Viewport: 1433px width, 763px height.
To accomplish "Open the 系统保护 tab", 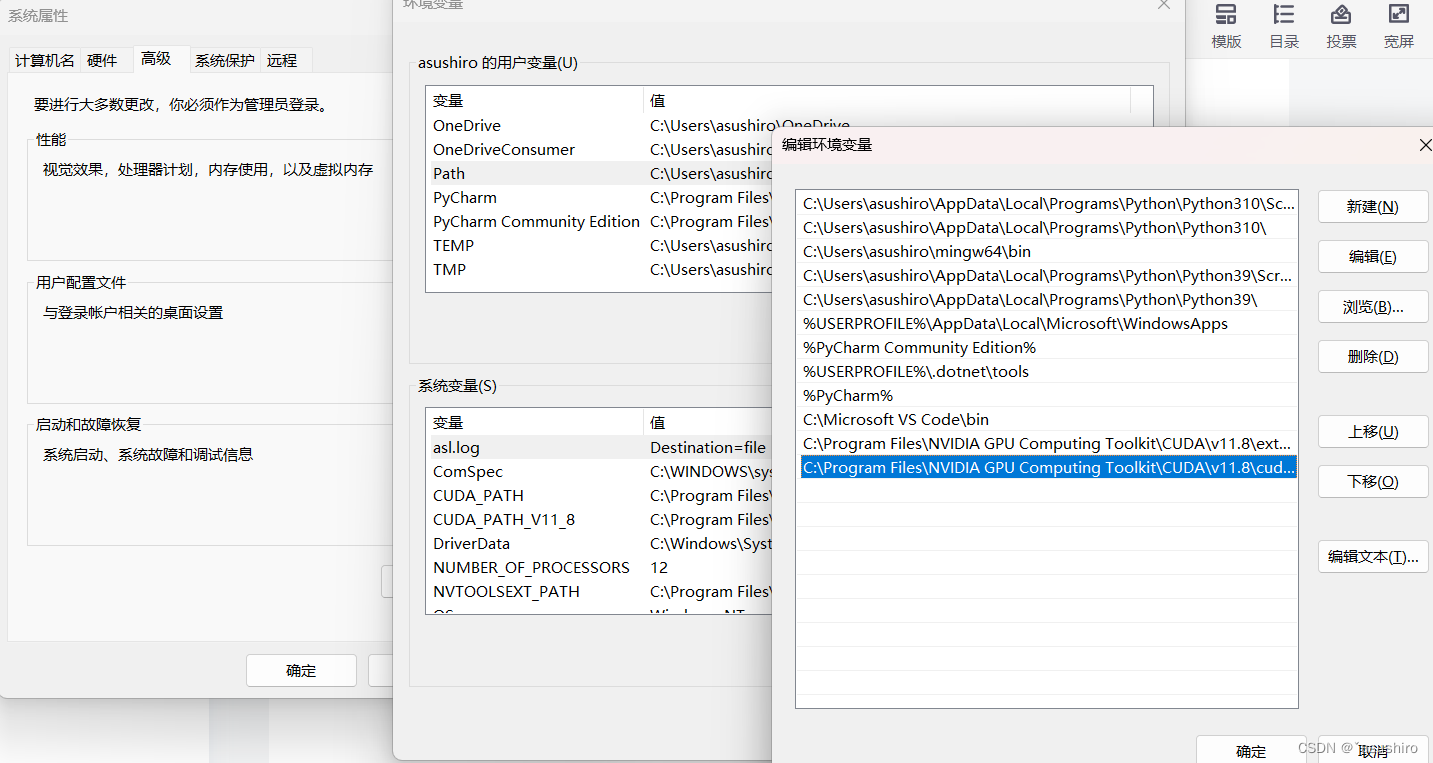I will tap(224, 61).
